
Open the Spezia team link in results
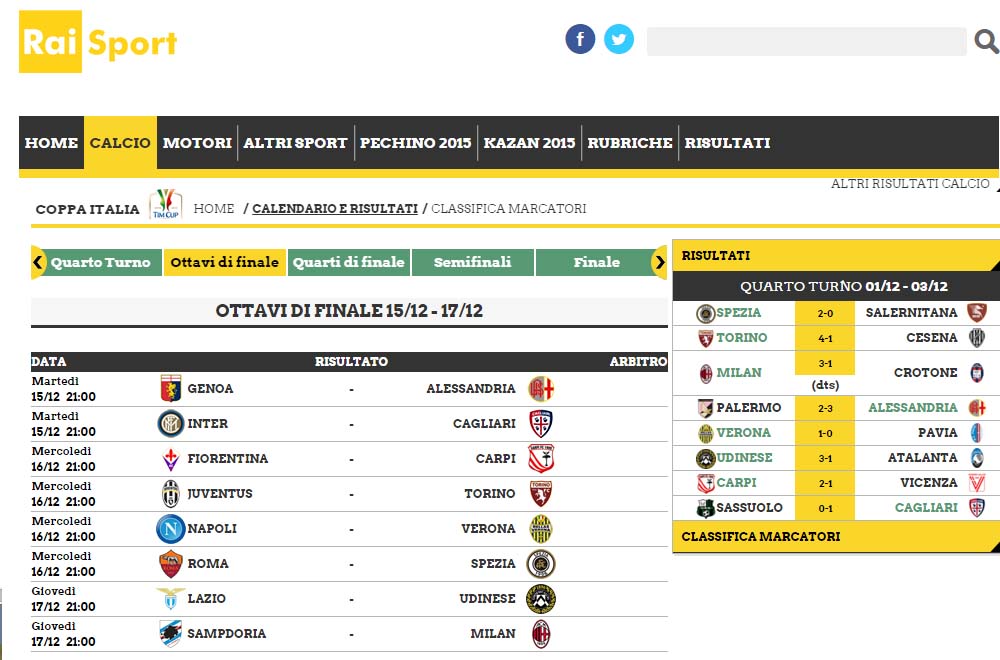click(738, 313)
